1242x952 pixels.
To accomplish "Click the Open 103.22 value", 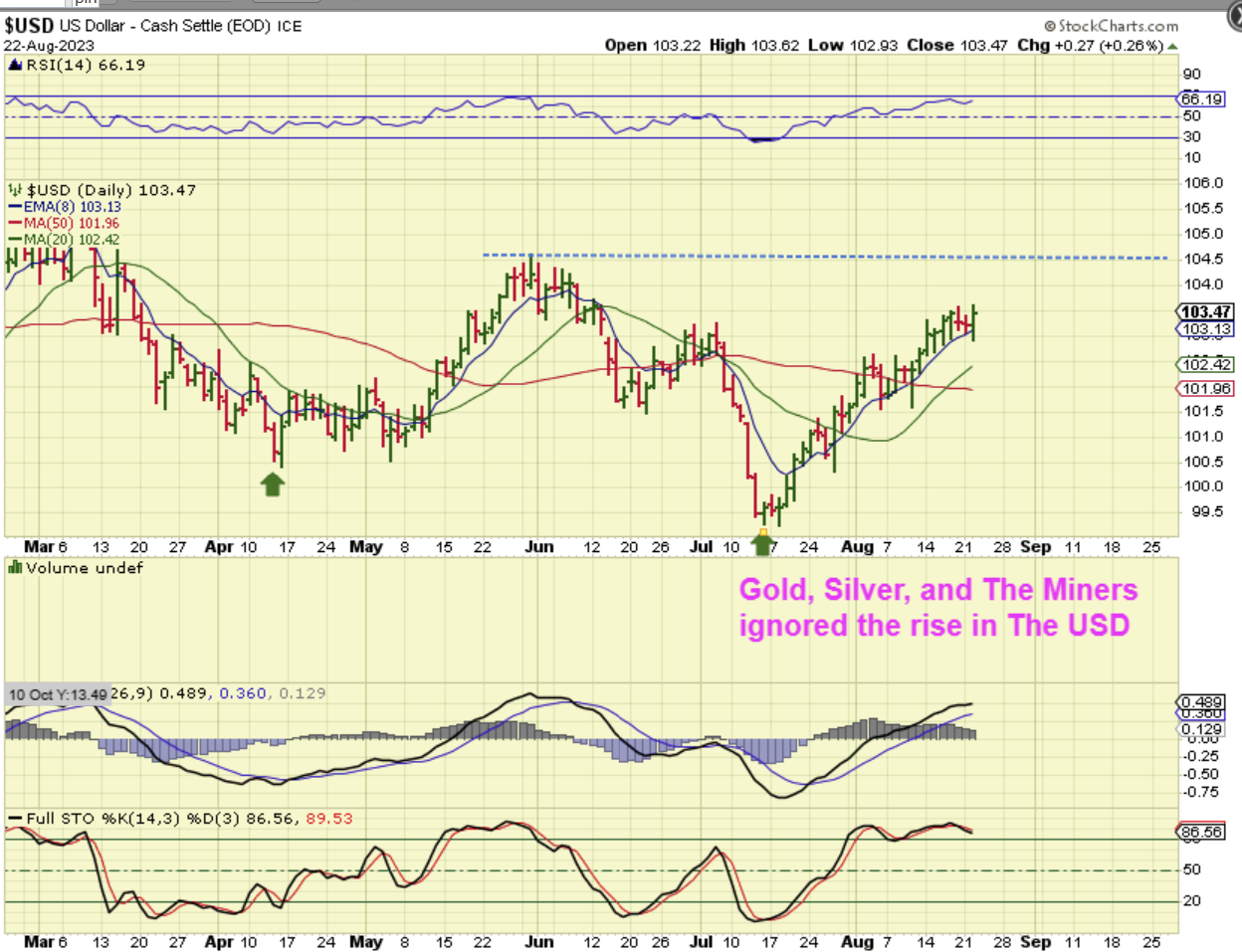I will (x=653, y=45).
